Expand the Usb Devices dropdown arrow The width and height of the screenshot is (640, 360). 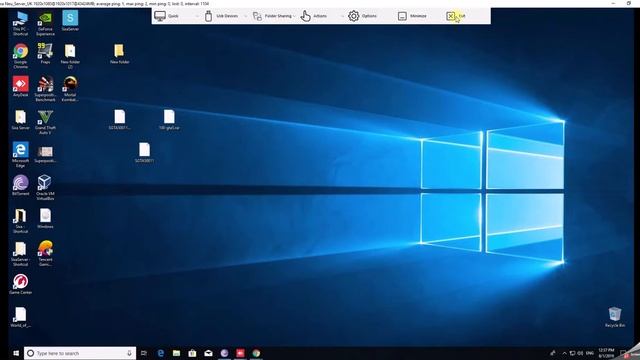pos(245,16)
